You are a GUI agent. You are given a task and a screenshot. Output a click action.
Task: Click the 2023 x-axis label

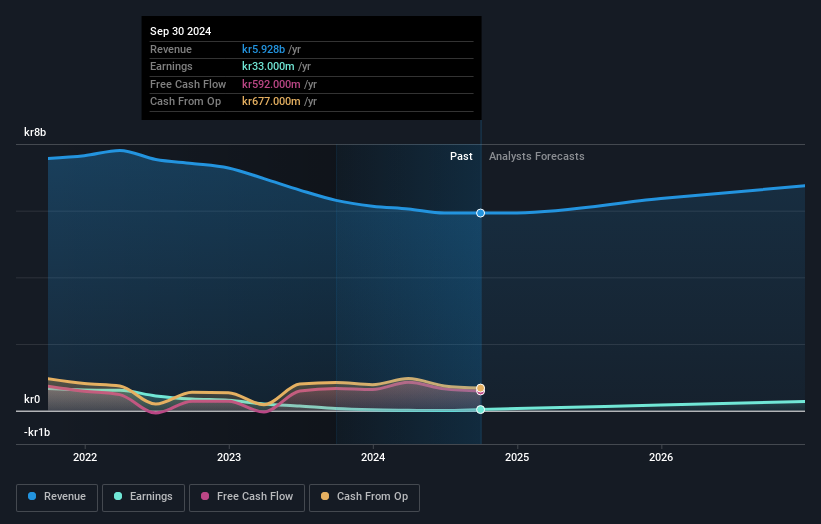point(229,457)
